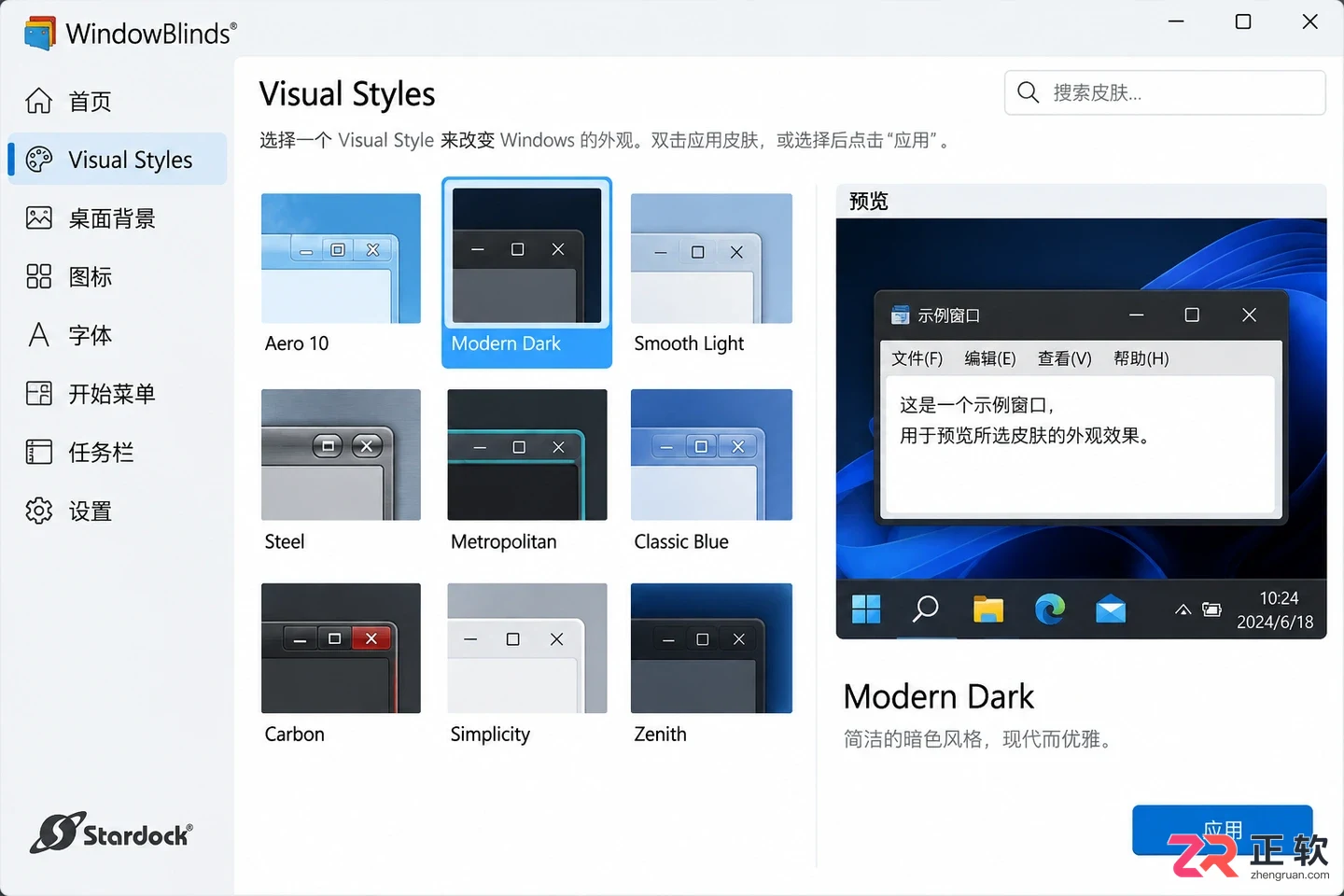Image resolution: width=1344 pixels, height=896 pixels.
Task: Open the 桌面背景 section
Action: (117, 218)
